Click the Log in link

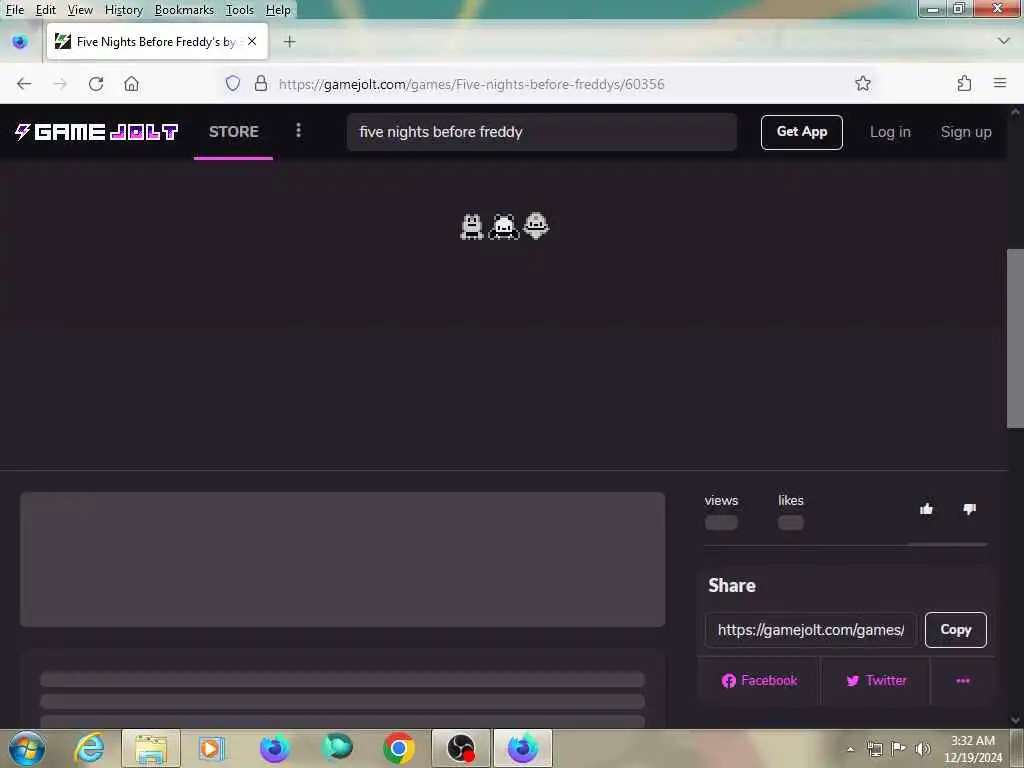890,132
